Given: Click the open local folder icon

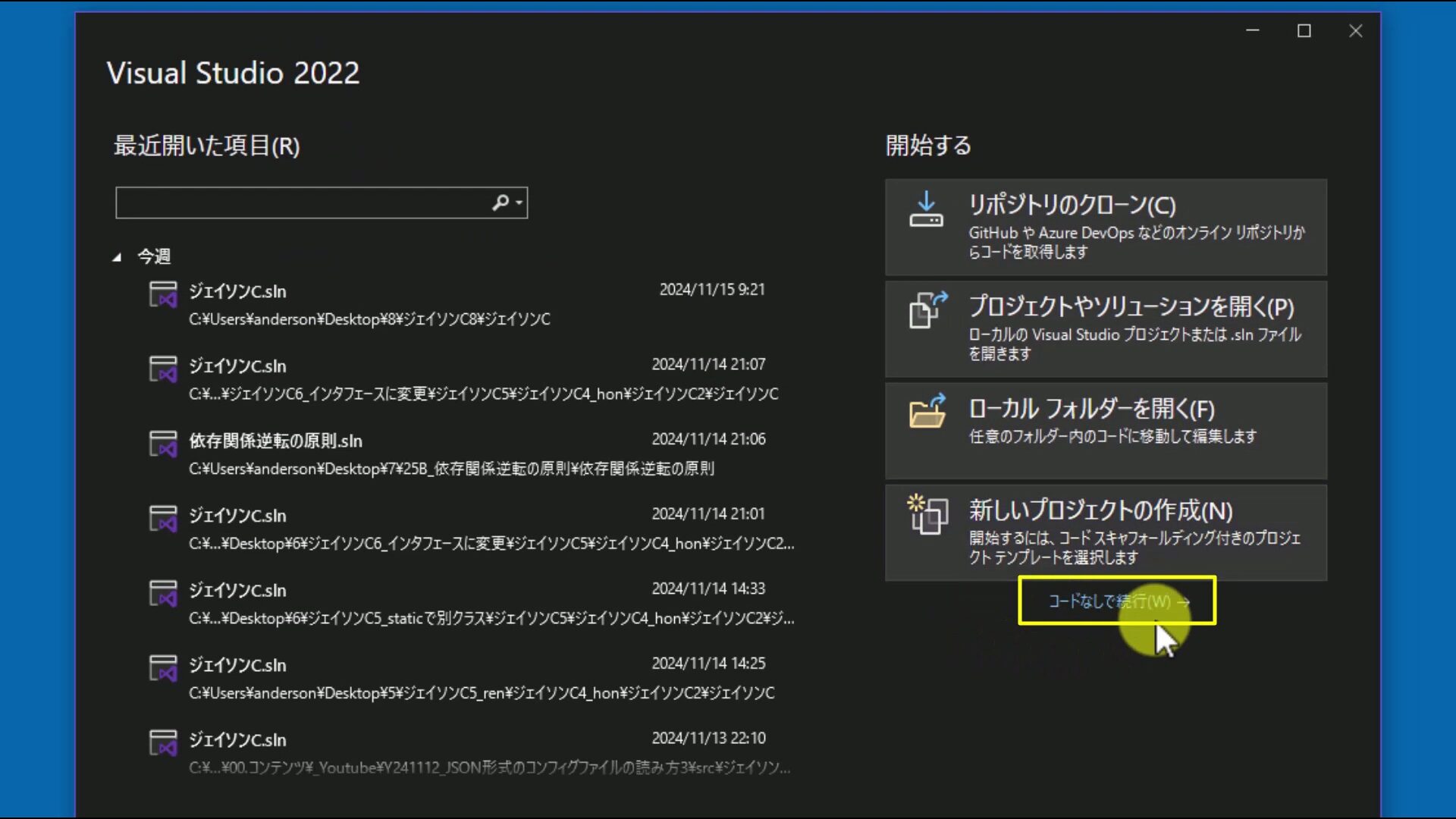Looking at the screenshot, I should click(927, 411).
